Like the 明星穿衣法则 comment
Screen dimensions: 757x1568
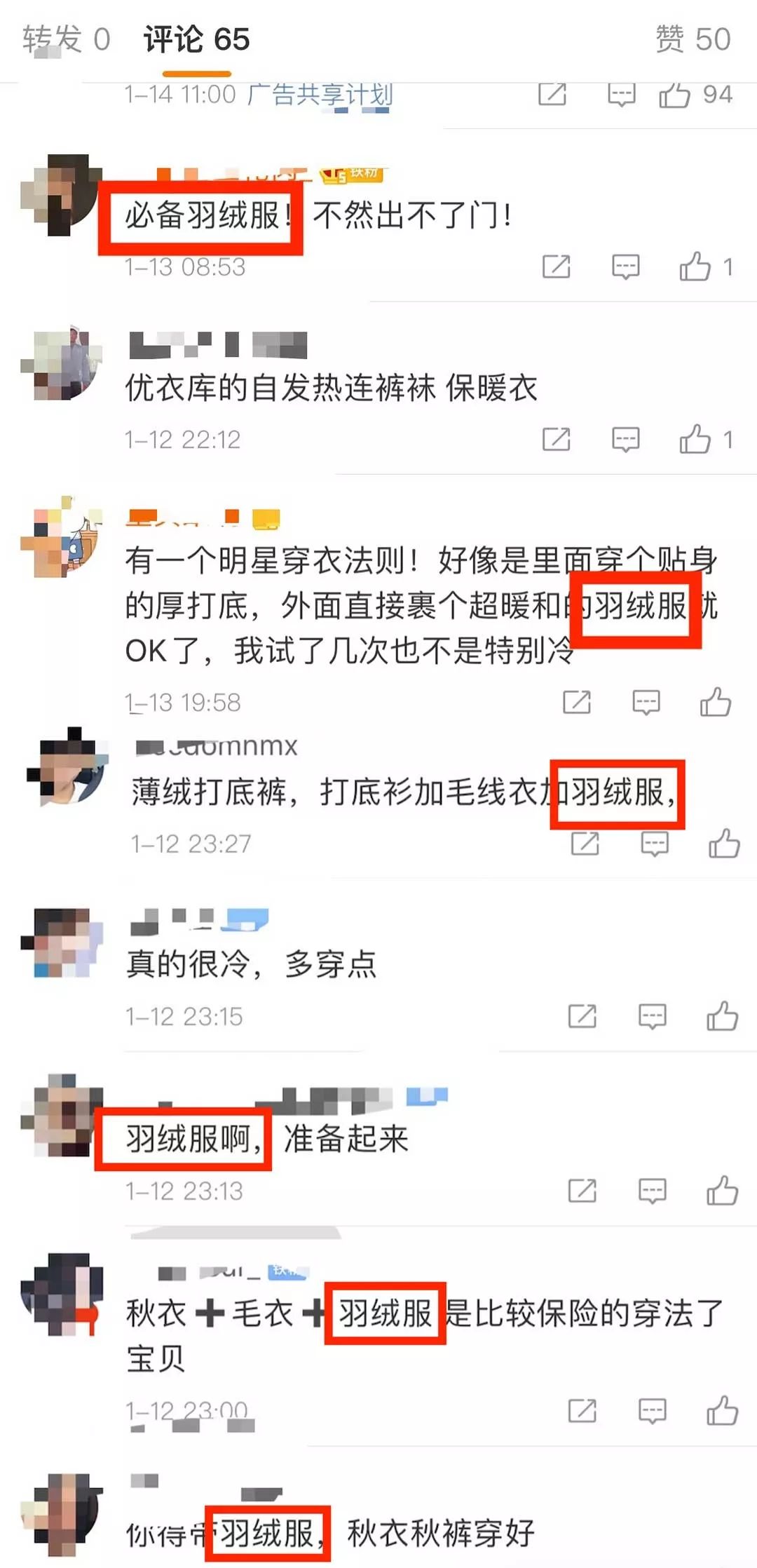pos(716,701)
